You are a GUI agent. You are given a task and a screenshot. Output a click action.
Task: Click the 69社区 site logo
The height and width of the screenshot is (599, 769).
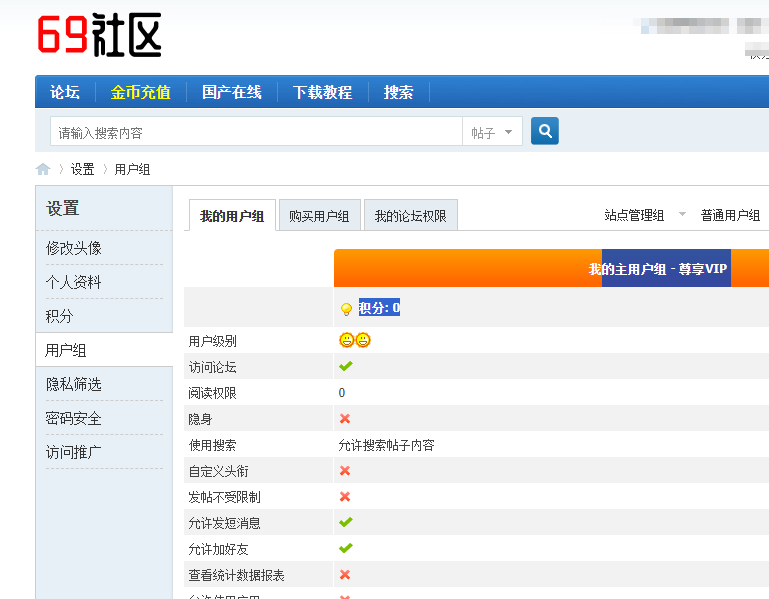click(100, 35)
